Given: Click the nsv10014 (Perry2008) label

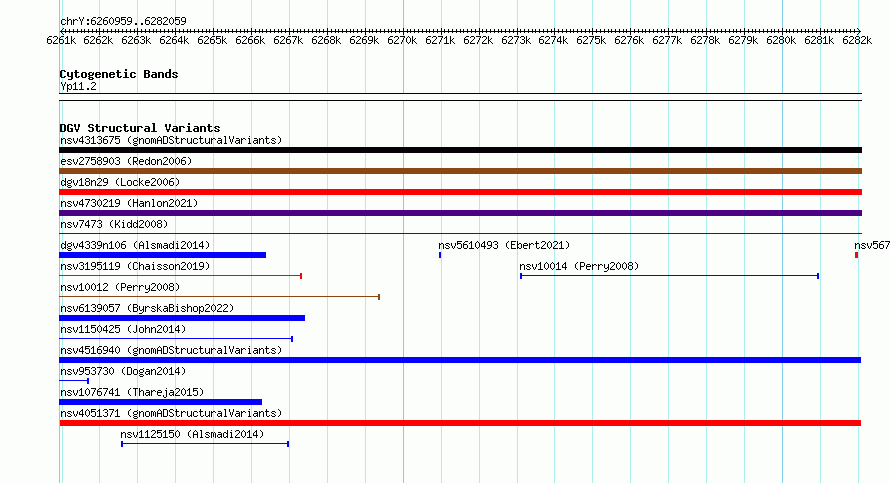Looking at the screenshot, I should [x=579, y=266].
